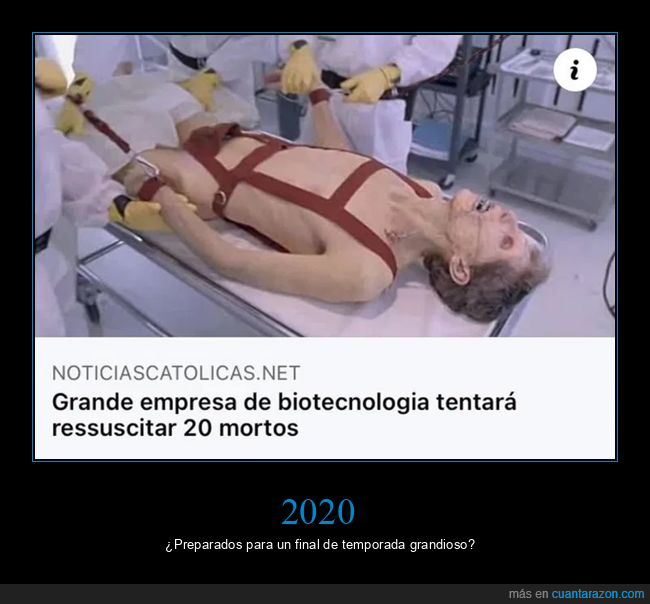Select the red crossed chest straps
The image size is (650, 604).
click(x=290, y=182)
